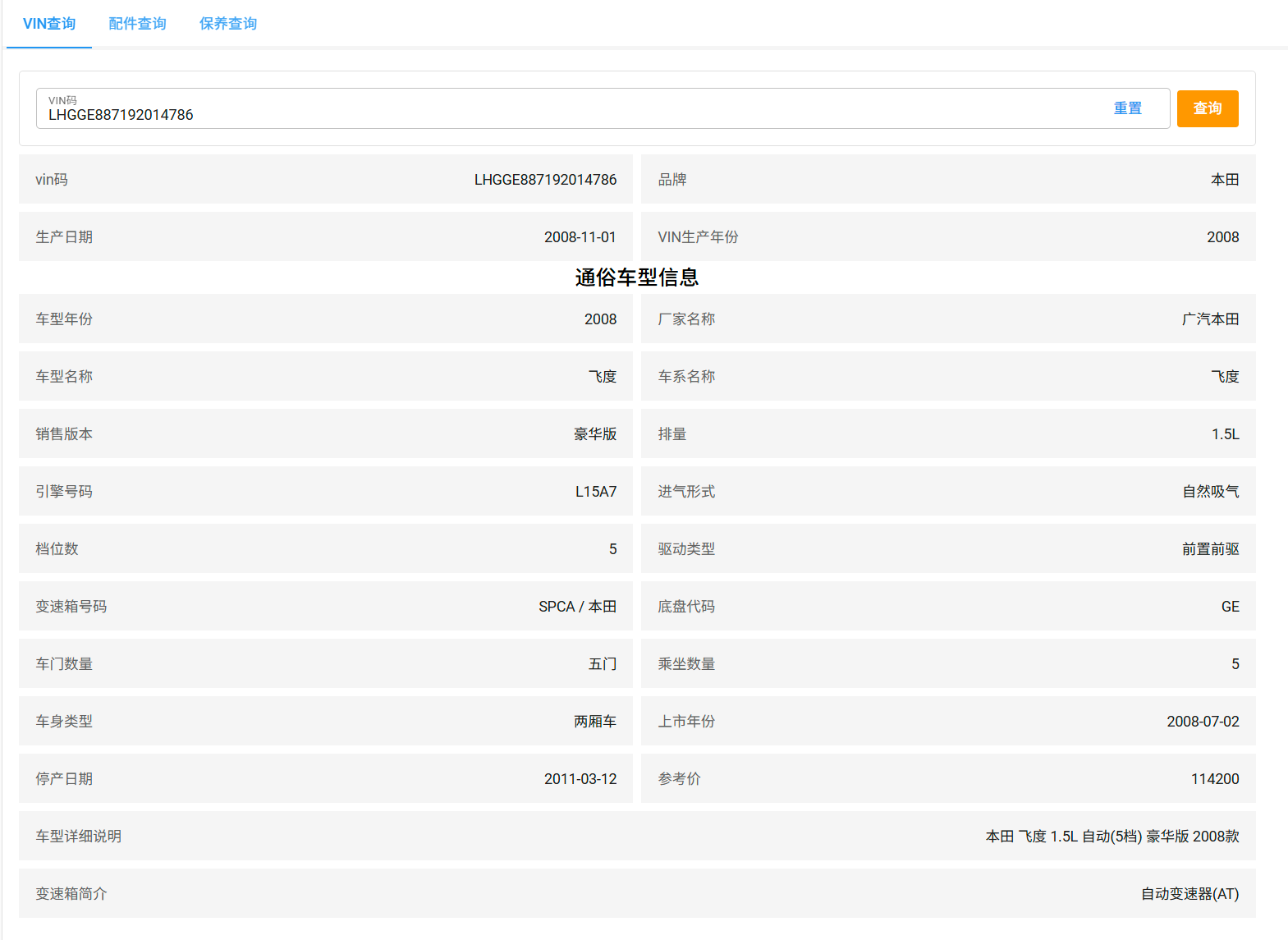Click the 车型名称 label

(x=64, y=377)
